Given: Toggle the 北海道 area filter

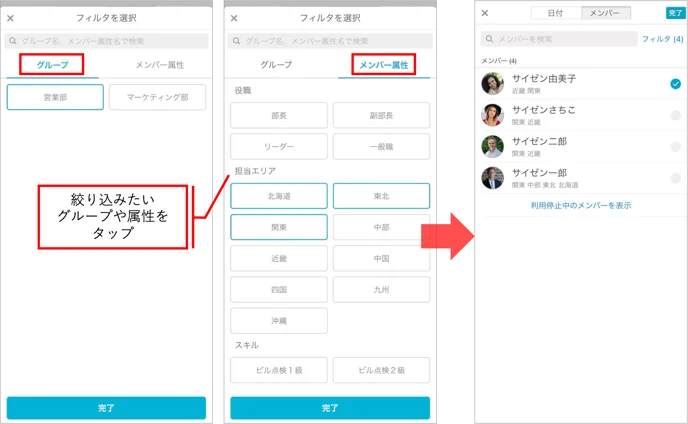Looking at the screenshot, I should 279,196.
